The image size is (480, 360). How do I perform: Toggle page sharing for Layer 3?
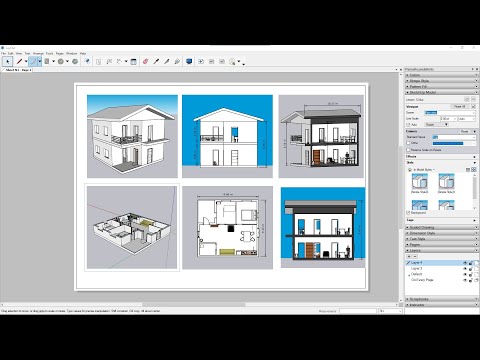pyautogui.click(x=476, y=269)
